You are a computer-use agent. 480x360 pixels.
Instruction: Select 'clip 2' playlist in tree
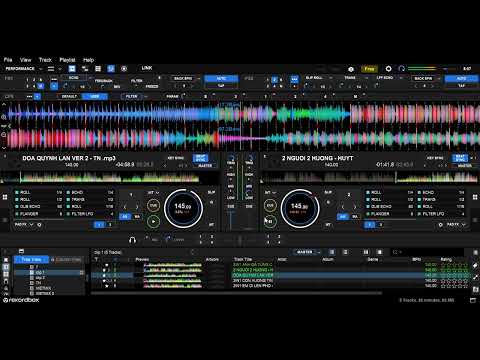click(40, 277)
